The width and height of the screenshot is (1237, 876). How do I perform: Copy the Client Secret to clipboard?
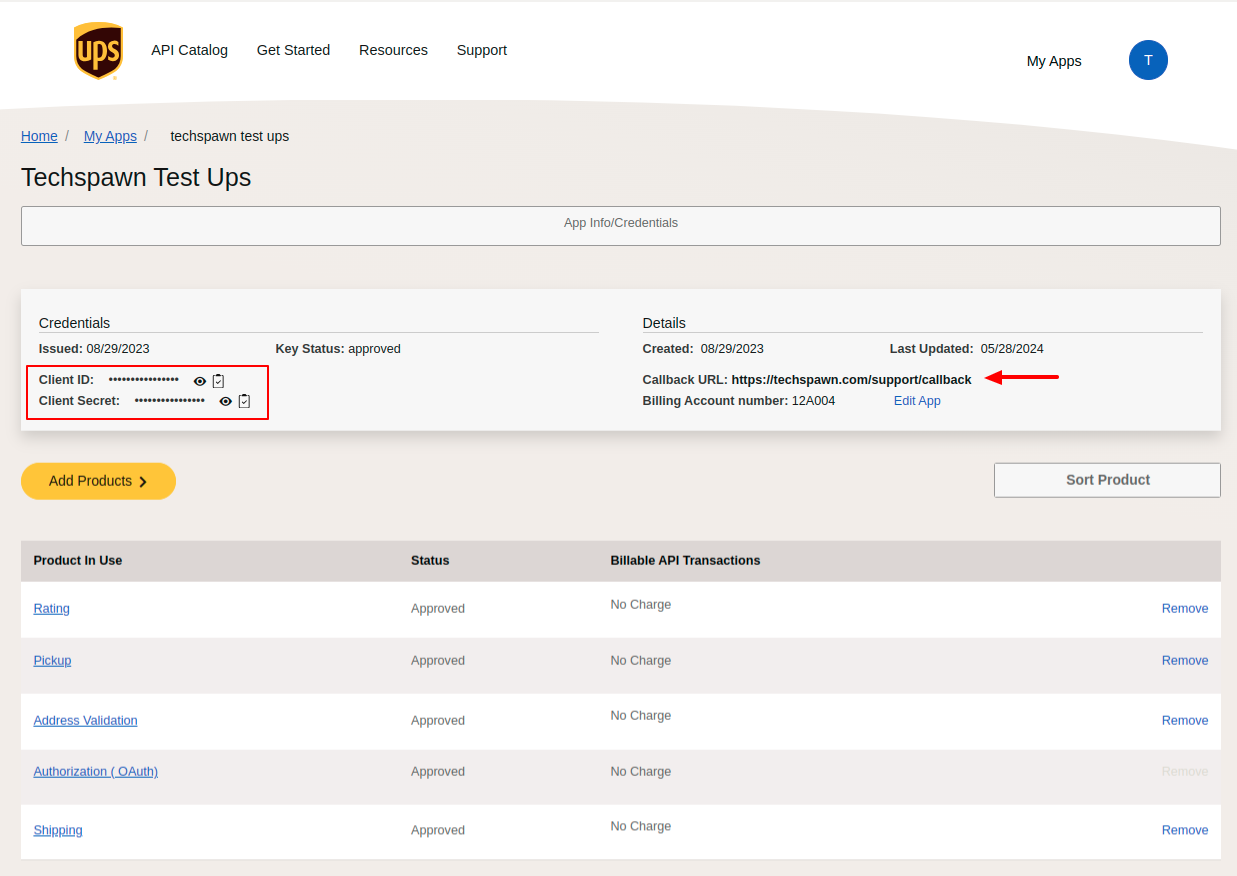click(244, 401)
